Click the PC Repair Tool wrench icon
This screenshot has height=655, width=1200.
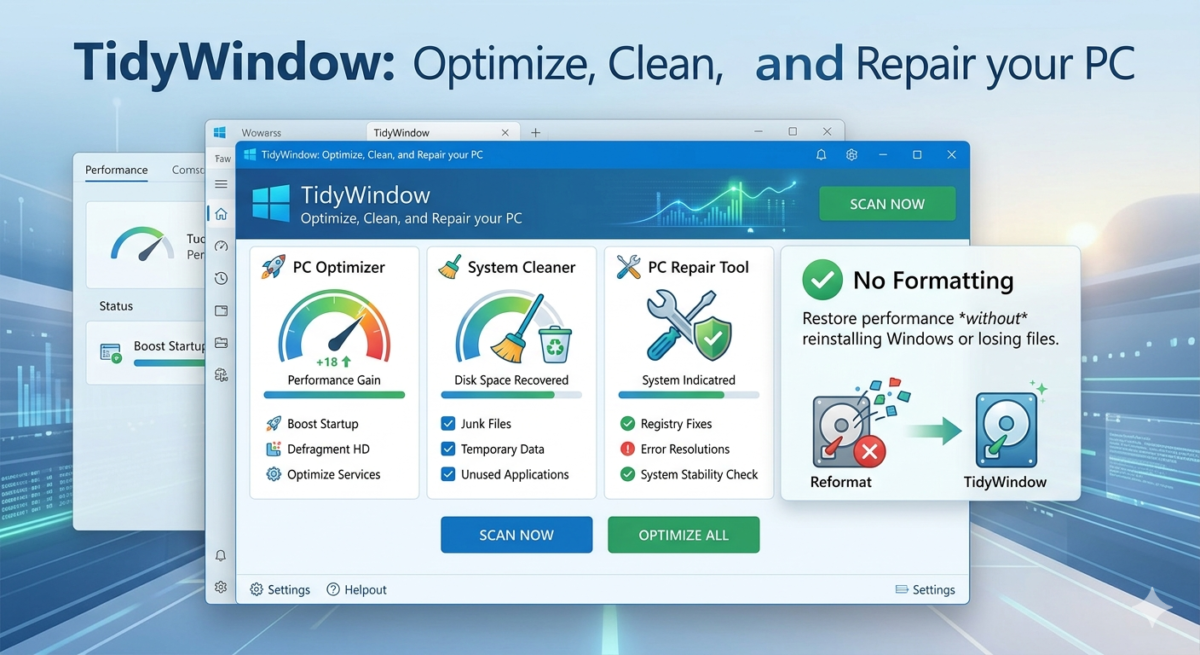628,267
